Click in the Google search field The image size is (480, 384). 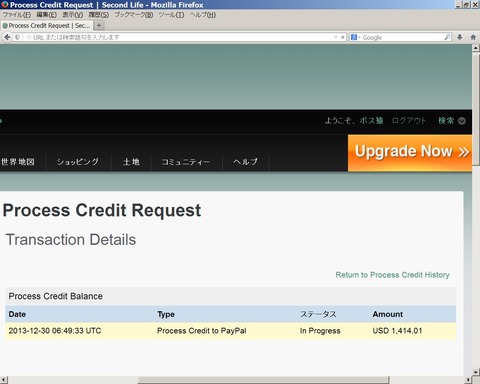point(402,37)
